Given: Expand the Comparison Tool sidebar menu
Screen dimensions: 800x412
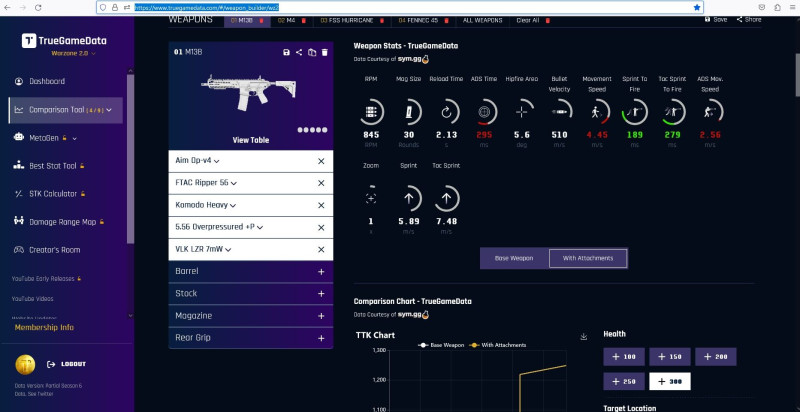Looking at the screenshot, I should tap(65, 110).
